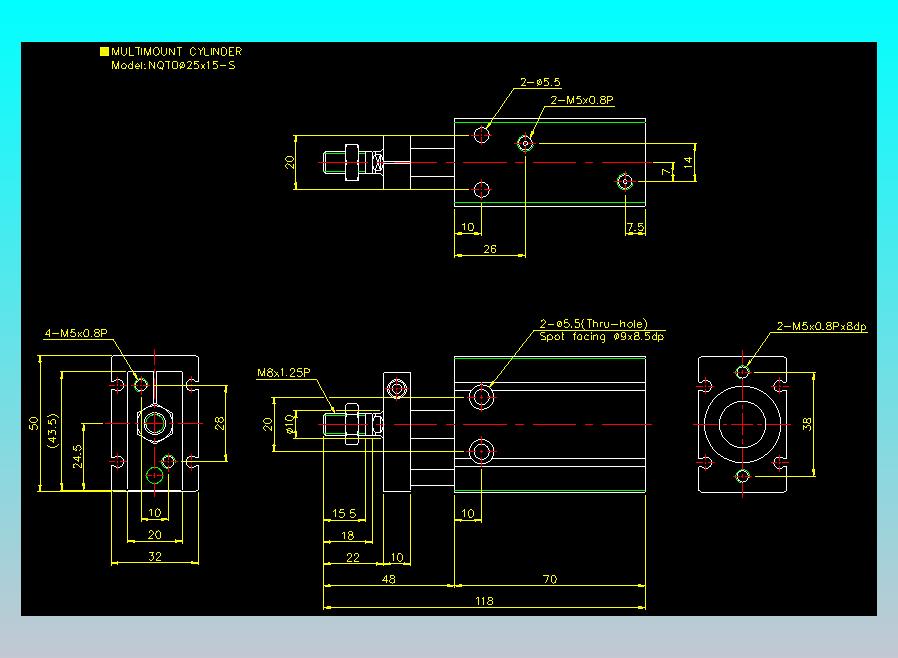The height and width of the screenshot is (658, 898).
Task: Select the "2-⌀5.5" leader annotation
Action: coord(540,82)
